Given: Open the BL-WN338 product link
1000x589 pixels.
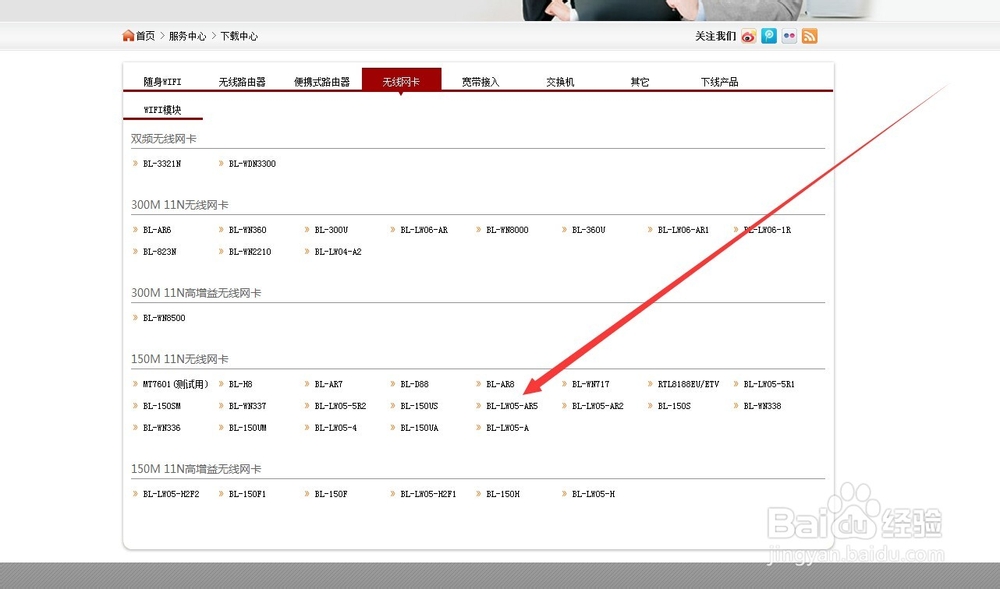Looking at the screenshot, I should pyautogui.click(x=762, y=406).
